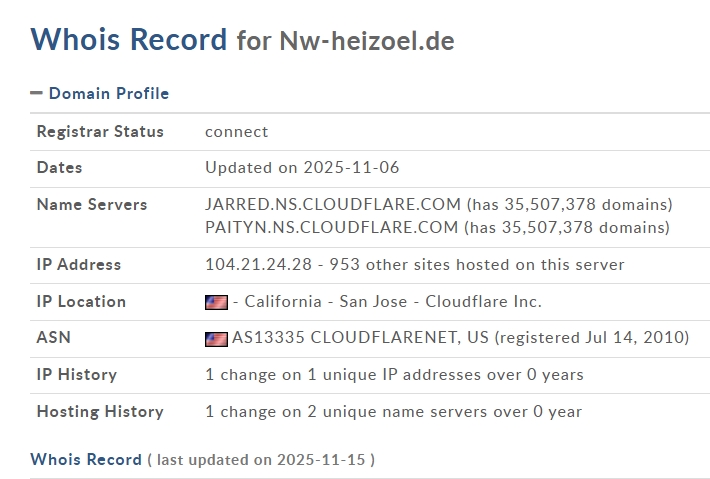The image size is (710, 479).
Task: Click the minus icon beside Domain Profile
Action: pos(37,93)
